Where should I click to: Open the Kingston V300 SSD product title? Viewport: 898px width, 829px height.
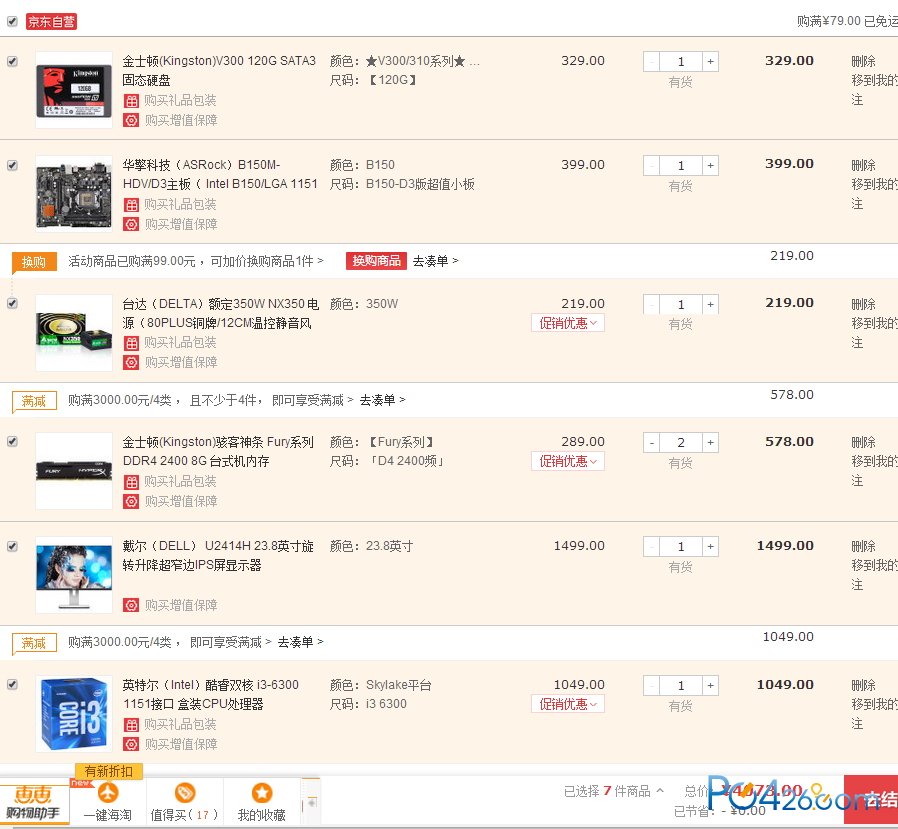click(x=219, y=70)
